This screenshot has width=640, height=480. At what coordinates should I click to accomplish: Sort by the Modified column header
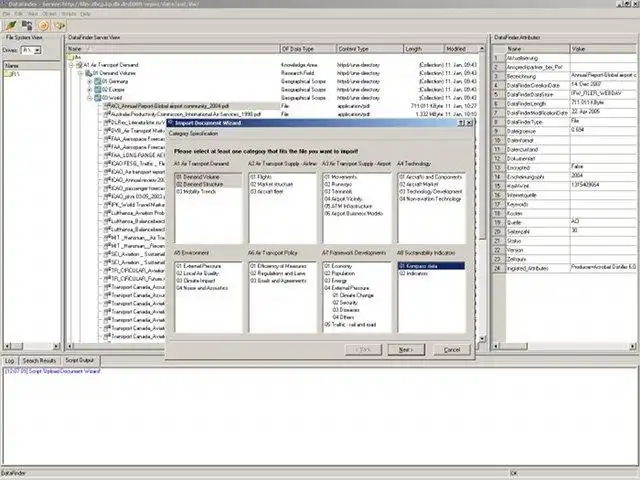point(460,49)
